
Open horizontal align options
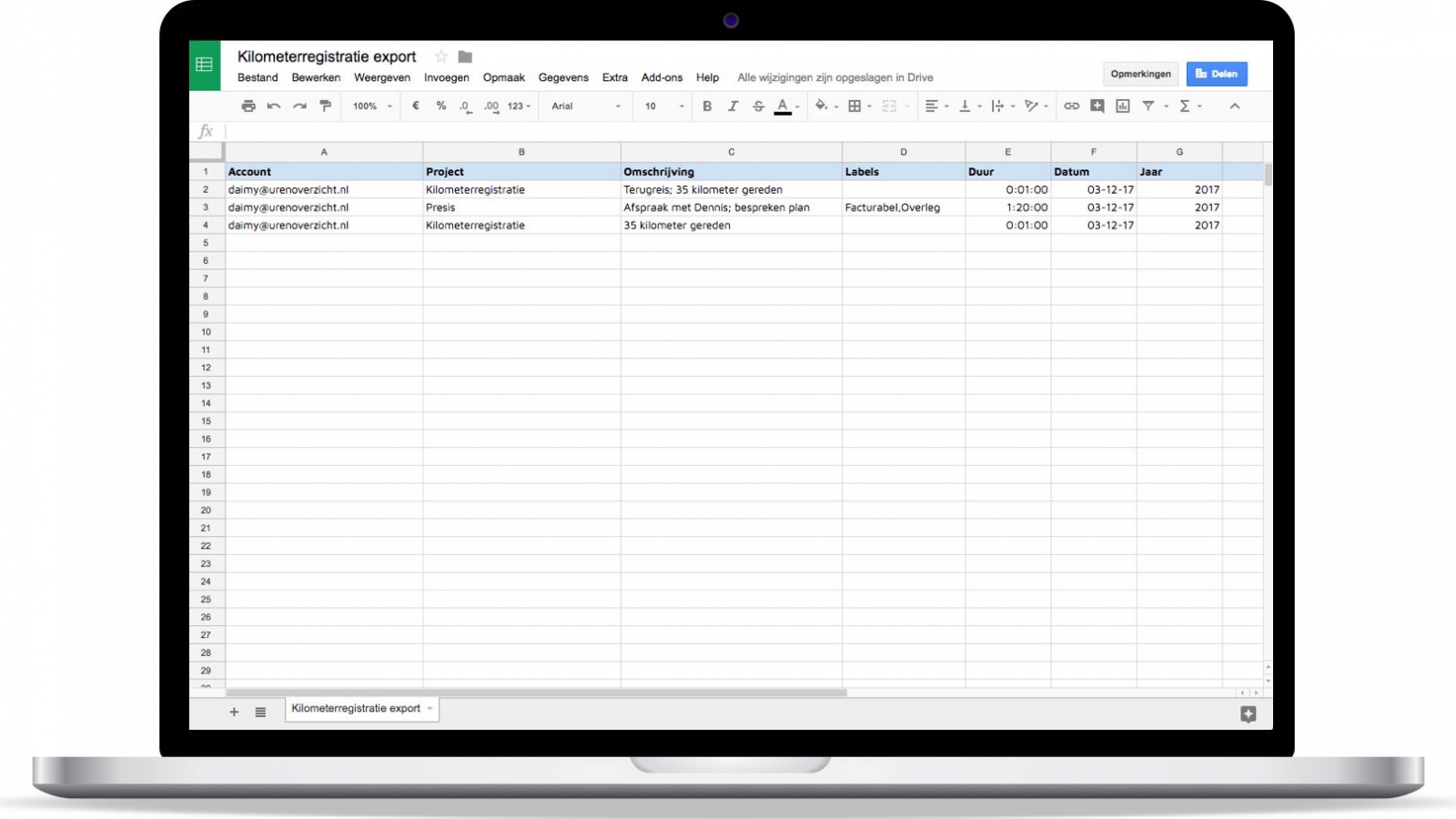[x=936, y=106]
